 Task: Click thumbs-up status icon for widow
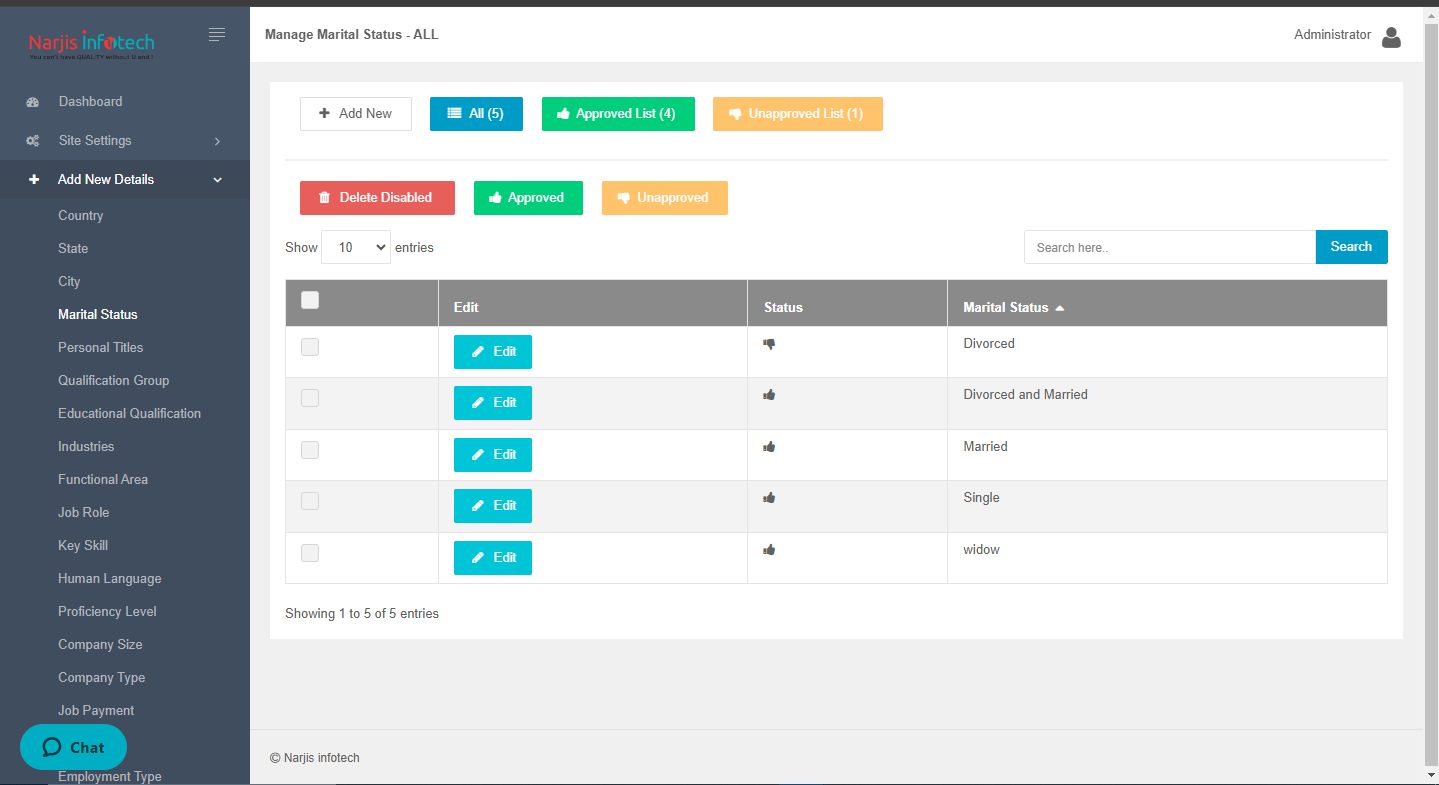[769, 550]
